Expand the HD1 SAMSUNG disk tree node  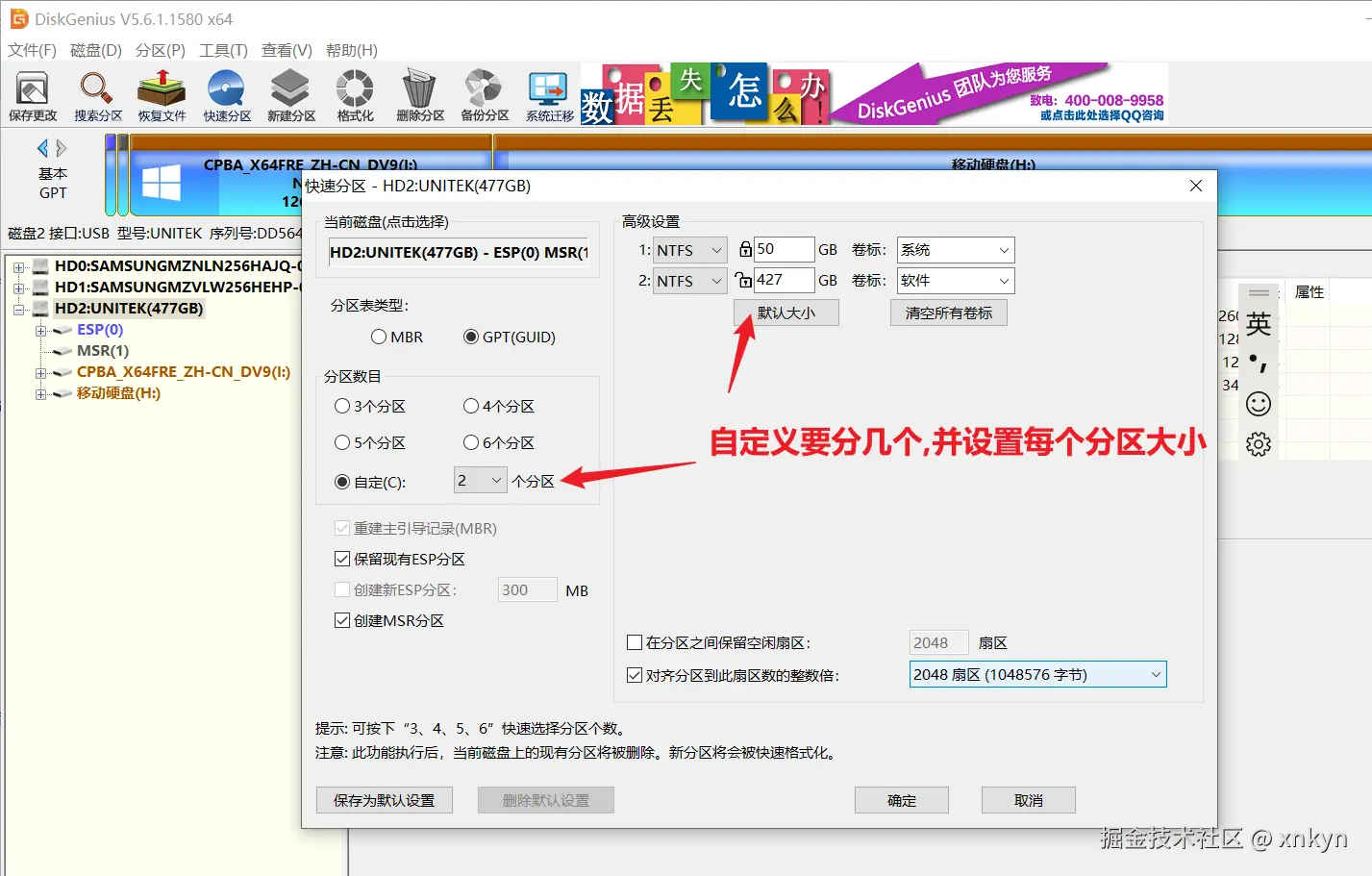pyautogui.click(x=18, y=288)
